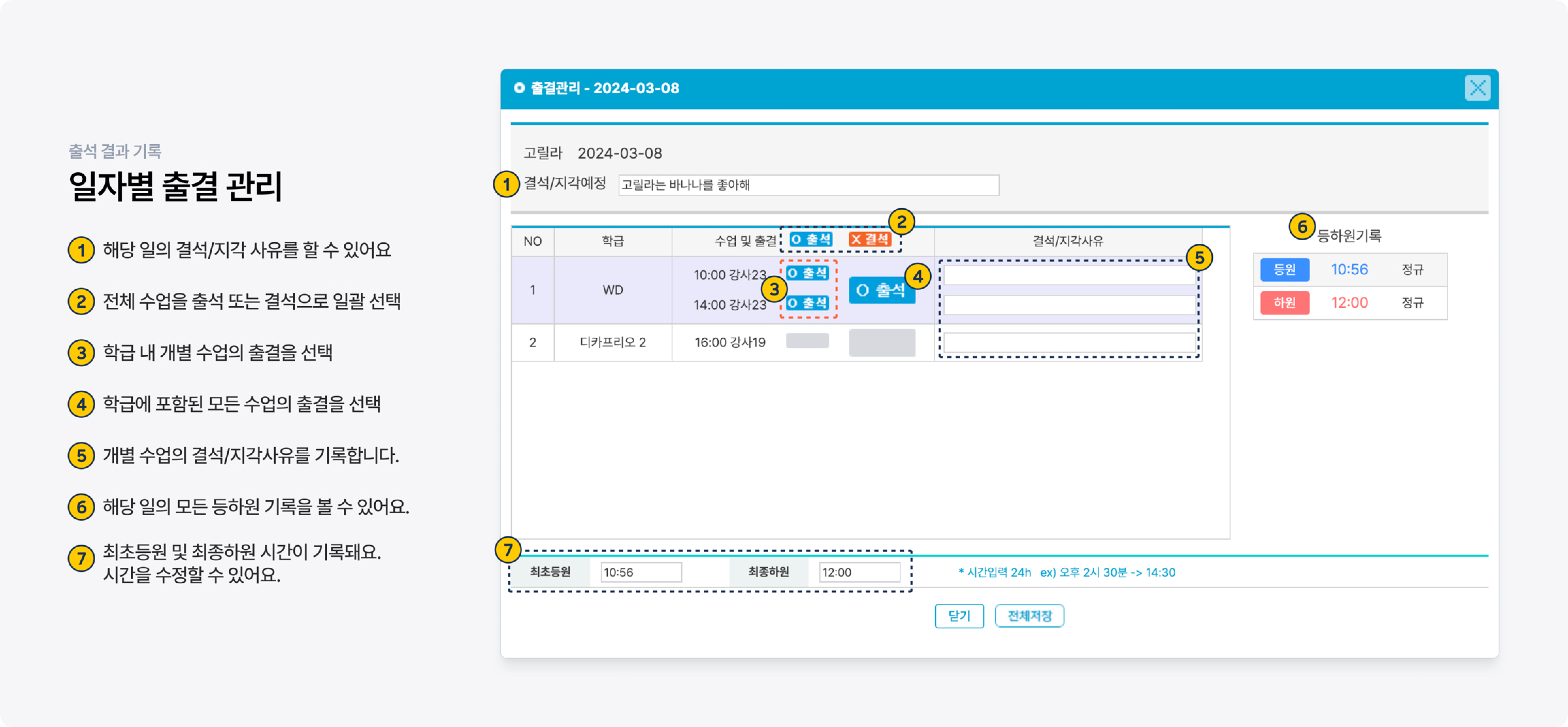Toggle 출석 for 14:00 강사23 class
The image size is (1568, 727).
click(807, 303)
